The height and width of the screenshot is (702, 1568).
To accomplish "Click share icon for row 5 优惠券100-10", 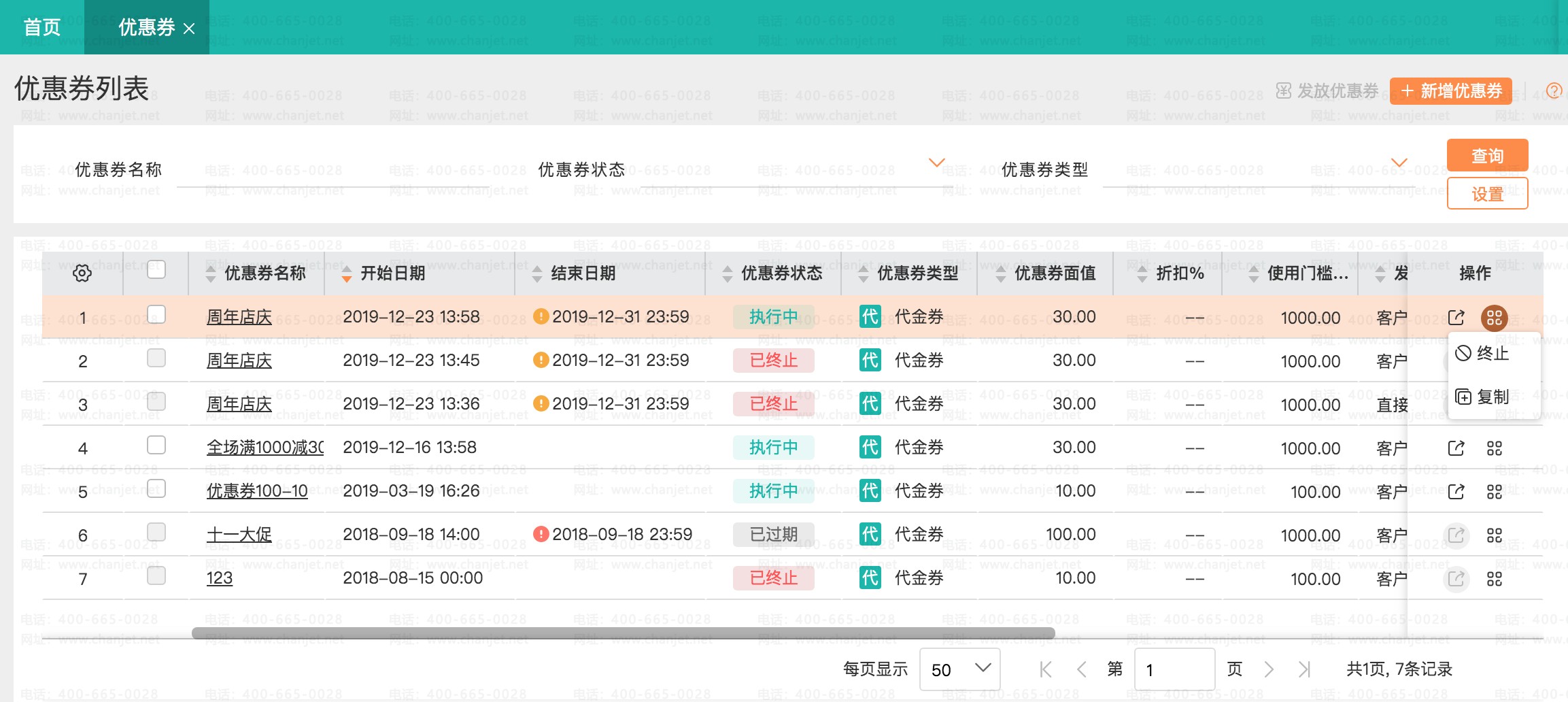I will pos(1456,491).
